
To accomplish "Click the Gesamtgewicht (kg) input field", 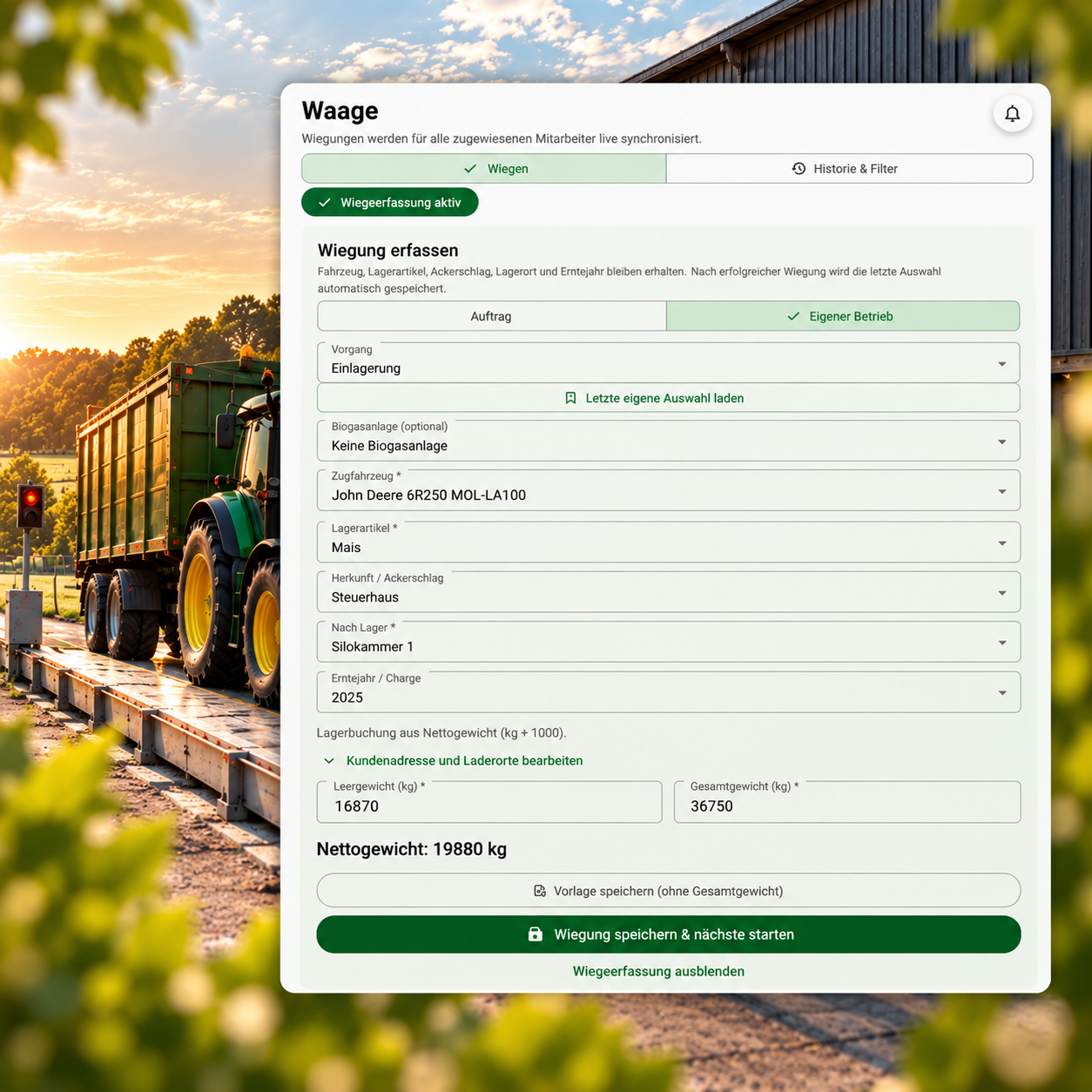I will (x=847, y=802).
